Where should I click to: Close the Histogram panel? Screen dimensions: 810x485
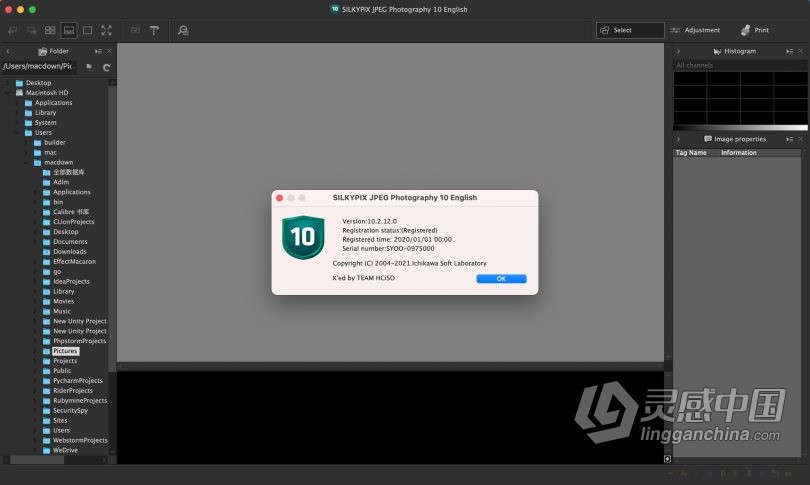coord(800,51)
